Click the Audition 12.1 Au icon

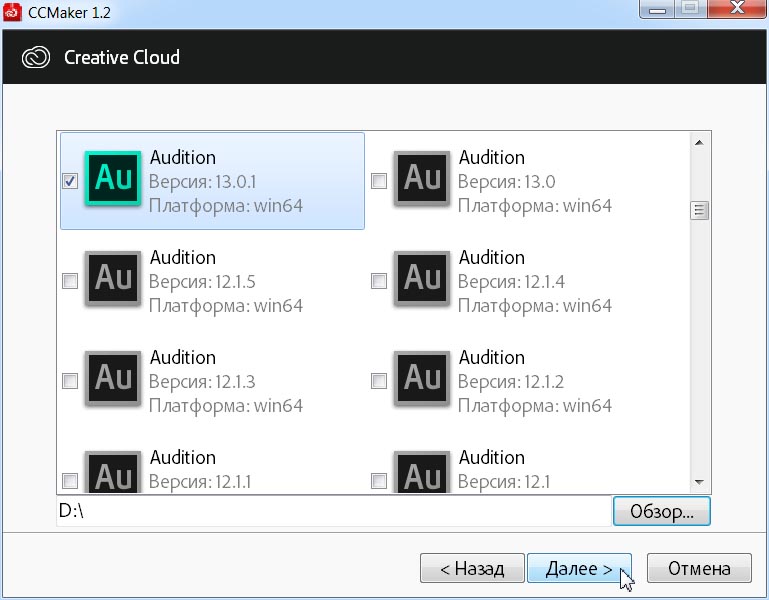(x=422, y=472)
